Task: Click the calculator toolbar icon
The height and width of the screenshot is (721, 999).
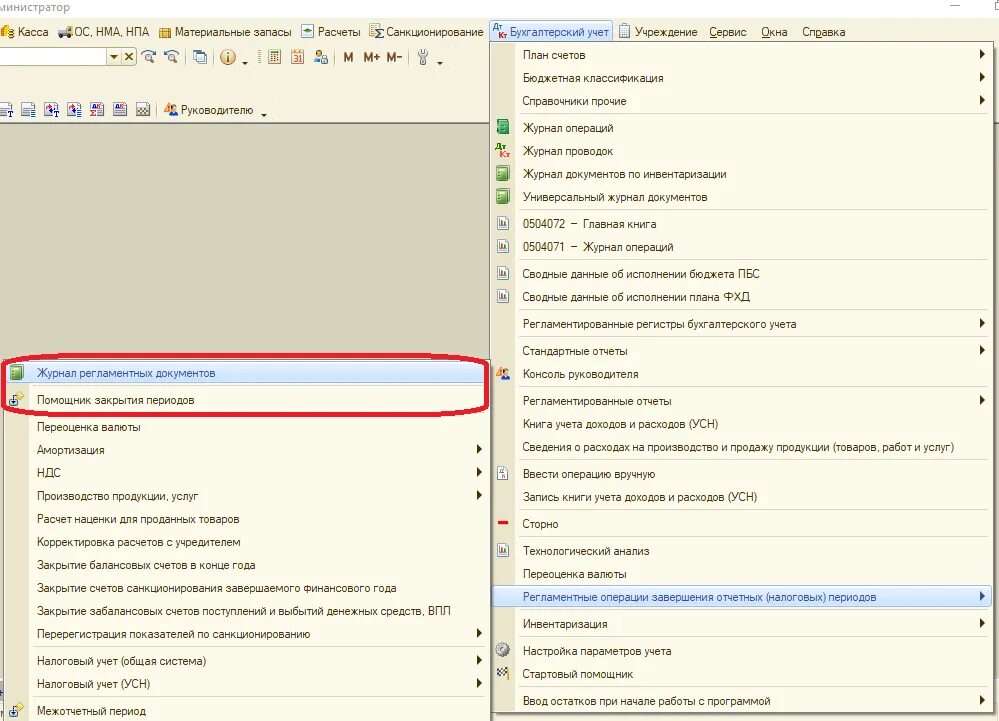Action: click(x=274, y=57)
